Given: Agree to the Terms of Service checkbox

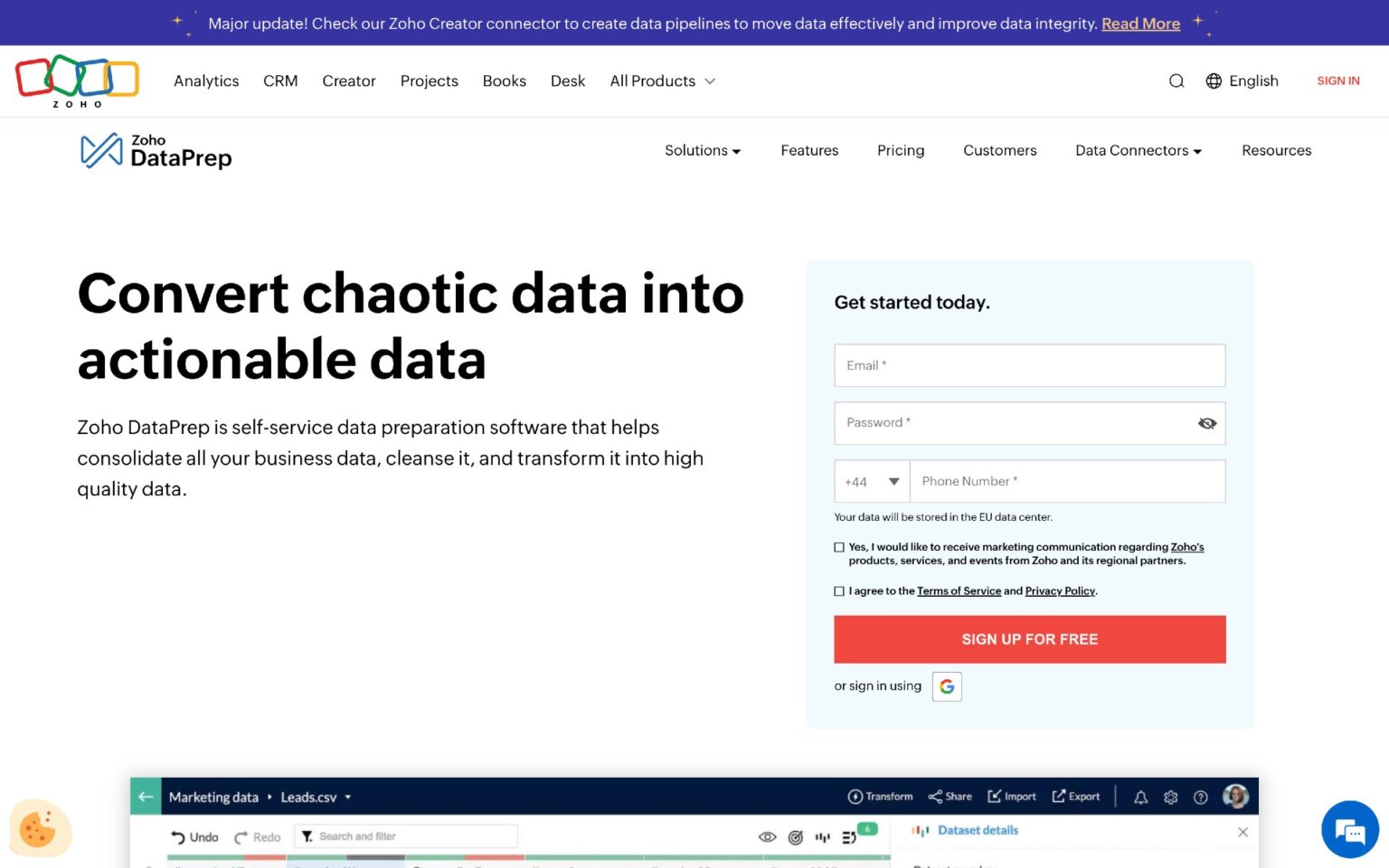Looking at the screenshot, I should point(839,590).
